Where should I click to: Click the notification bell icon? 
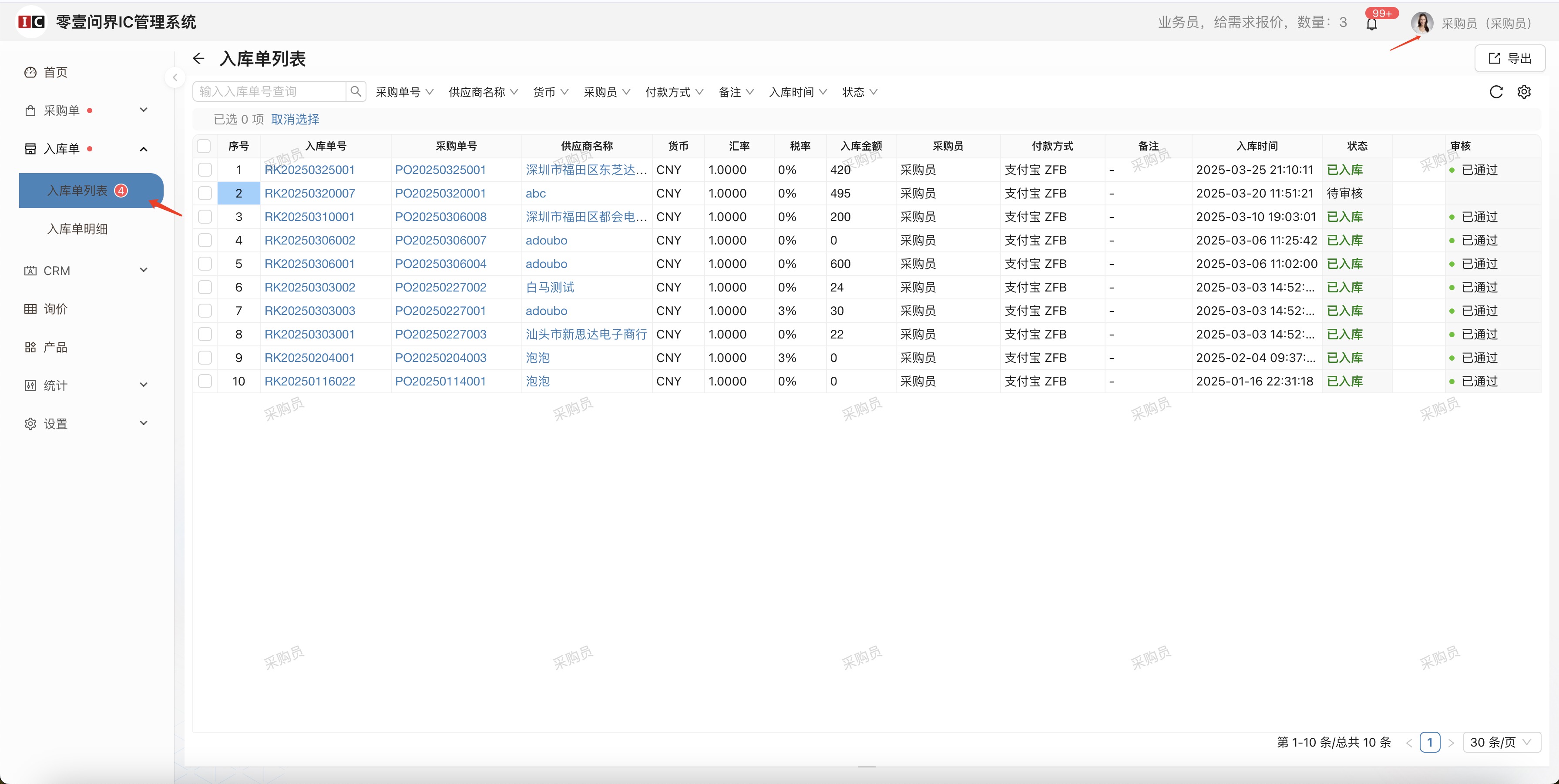coord(1371,24)
